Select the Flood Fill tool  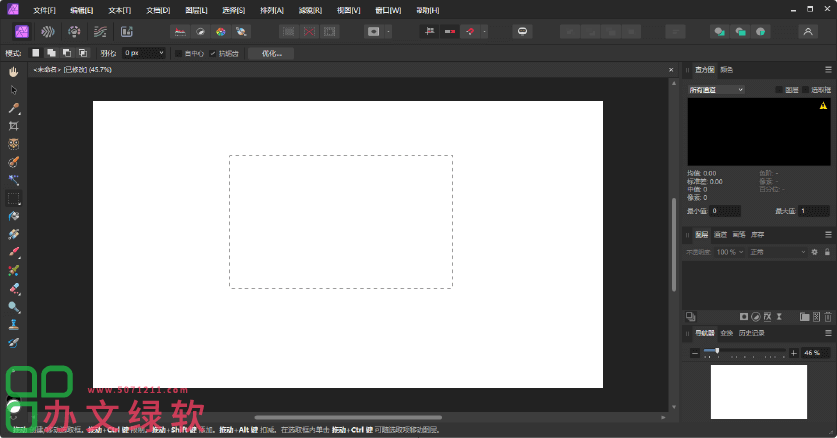tap(14, 216)
